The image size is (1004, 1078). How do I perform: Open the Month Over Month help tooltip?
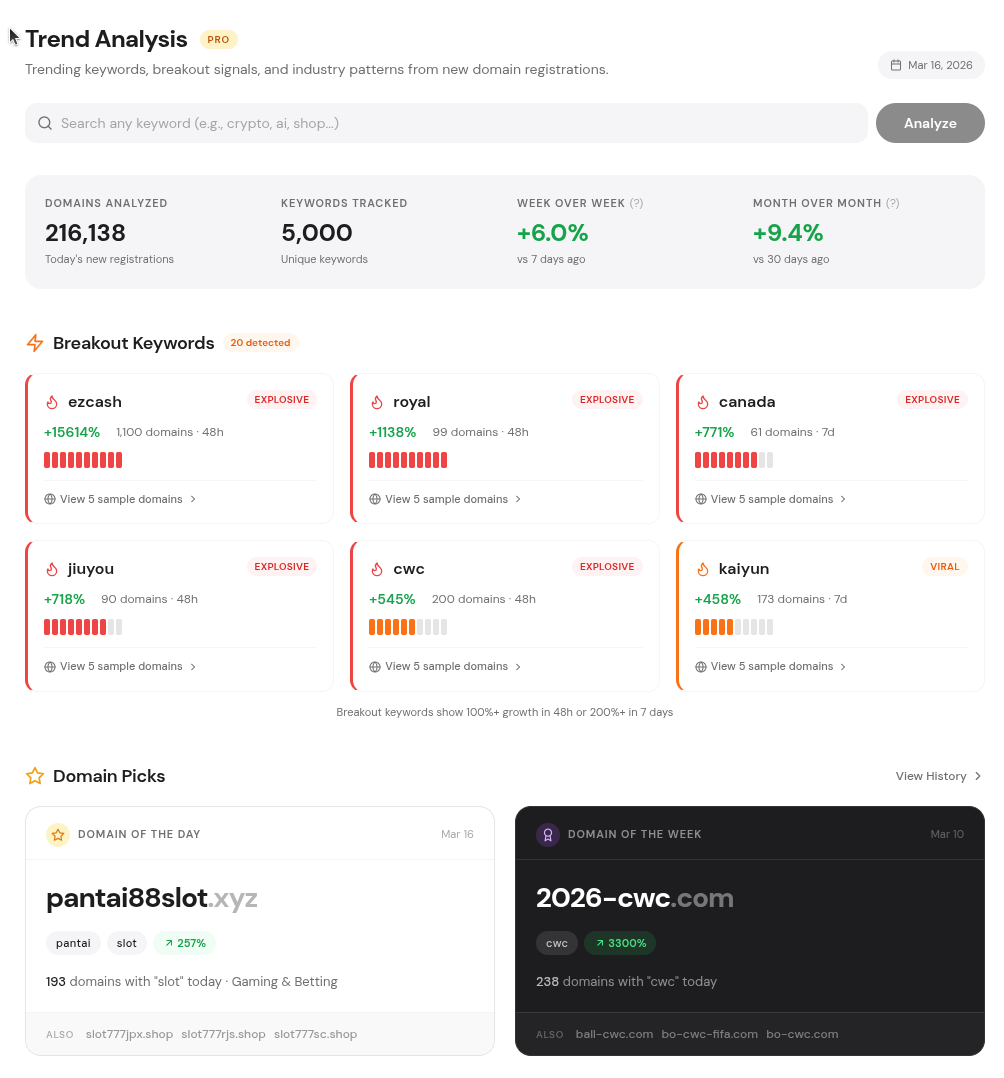[894, 203]
